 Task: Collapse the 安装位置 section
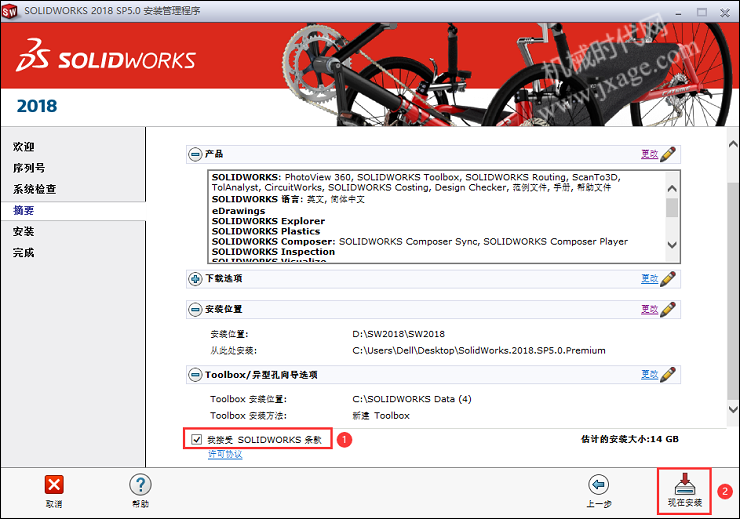point(195,310)
